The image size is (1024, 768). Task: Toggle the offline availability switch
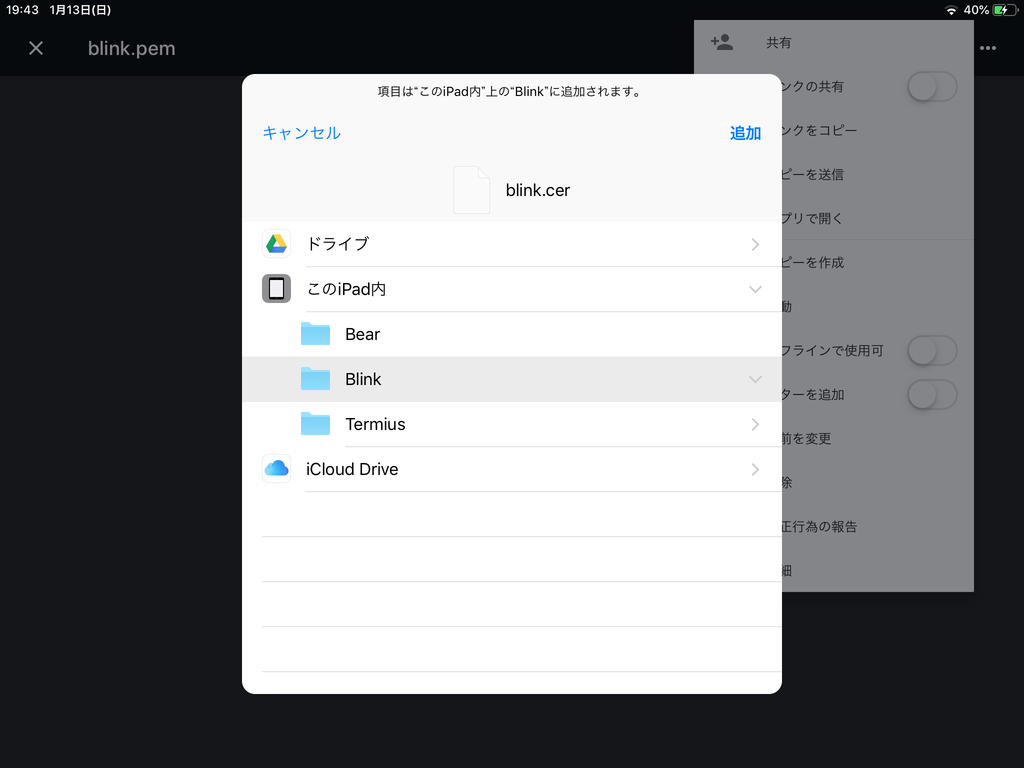(933, 351)
